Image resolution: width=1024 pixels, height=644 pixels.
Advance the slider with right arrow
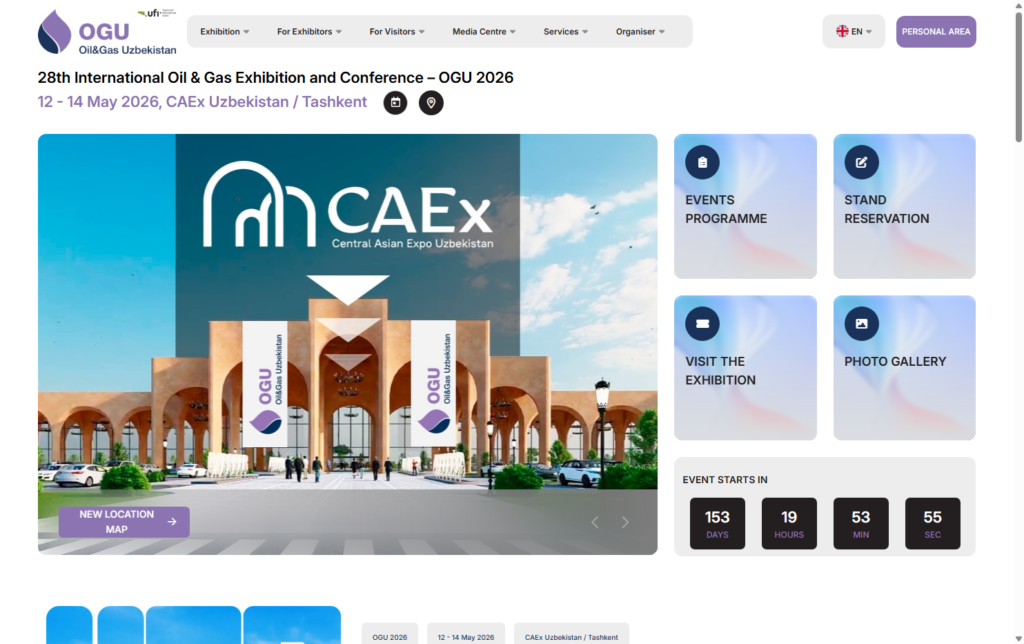click(x=626, y=522)
